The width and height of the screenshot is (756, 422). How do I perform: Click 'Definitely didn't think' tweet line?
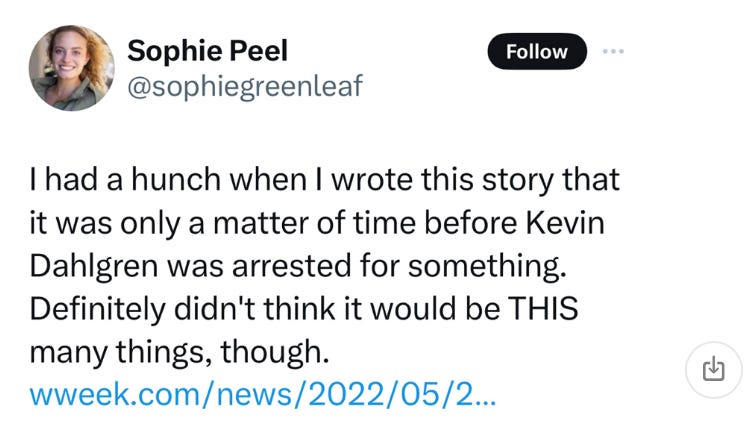point(304,309)
